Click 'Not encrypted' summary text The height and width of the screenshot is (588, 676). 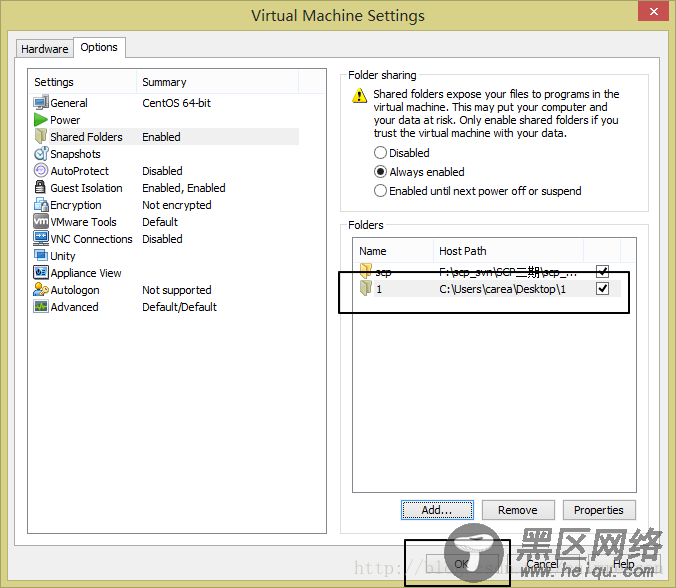(177, 205)
